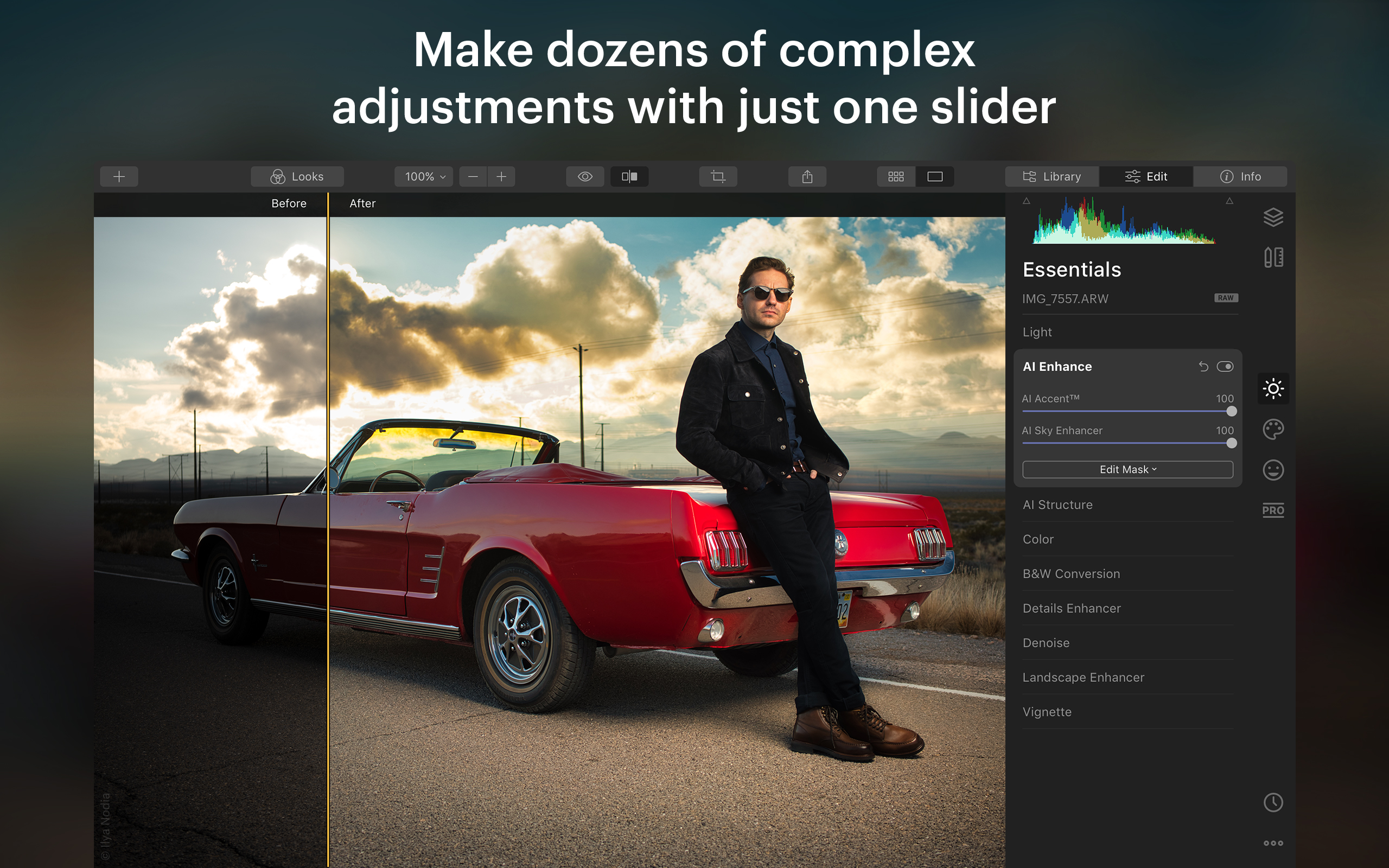The image size is (1389, 868).
Task: Switch to the Info tab
Action: [1240, 177]
